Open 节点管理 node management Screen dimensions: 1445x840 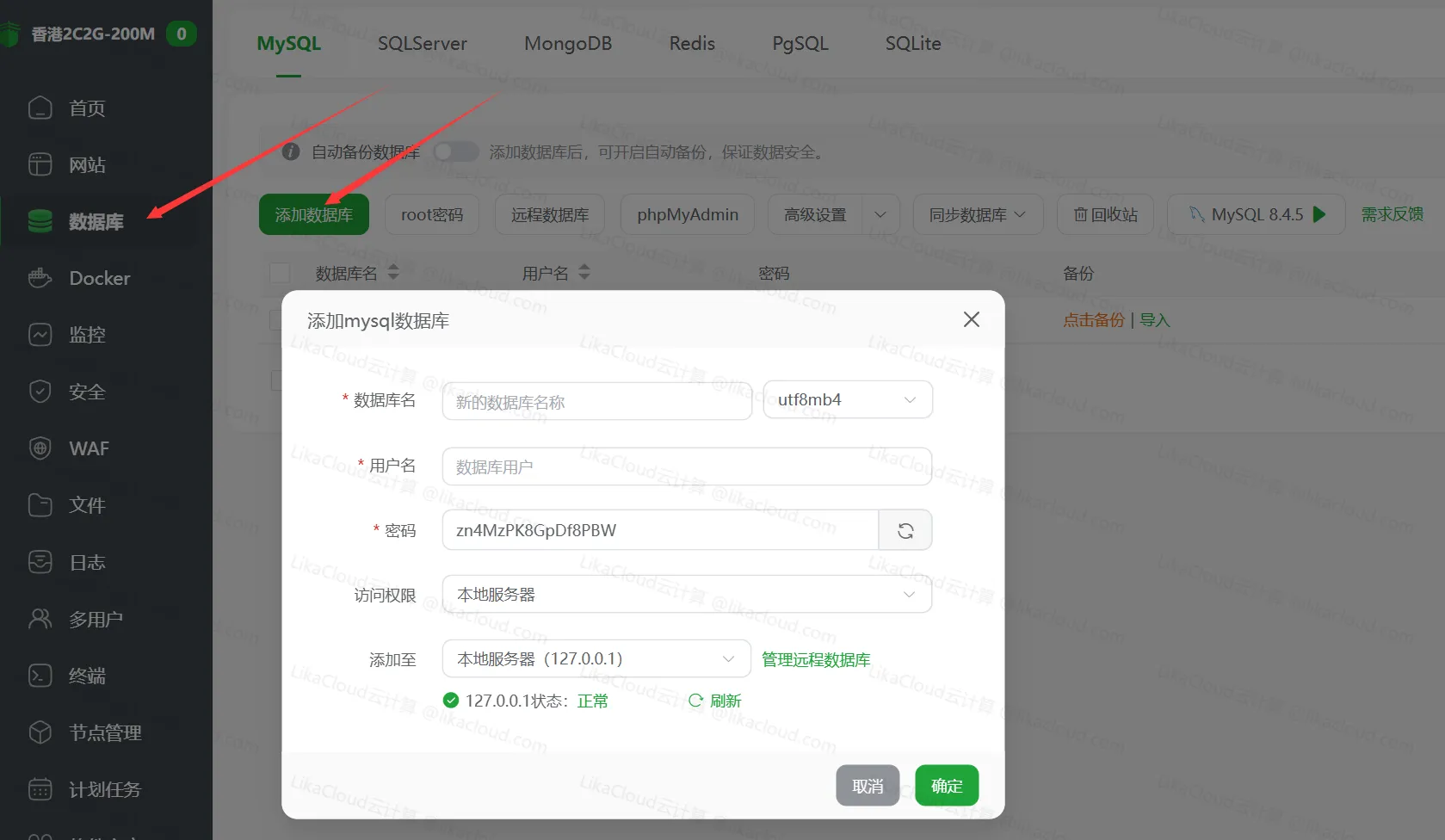105,732
